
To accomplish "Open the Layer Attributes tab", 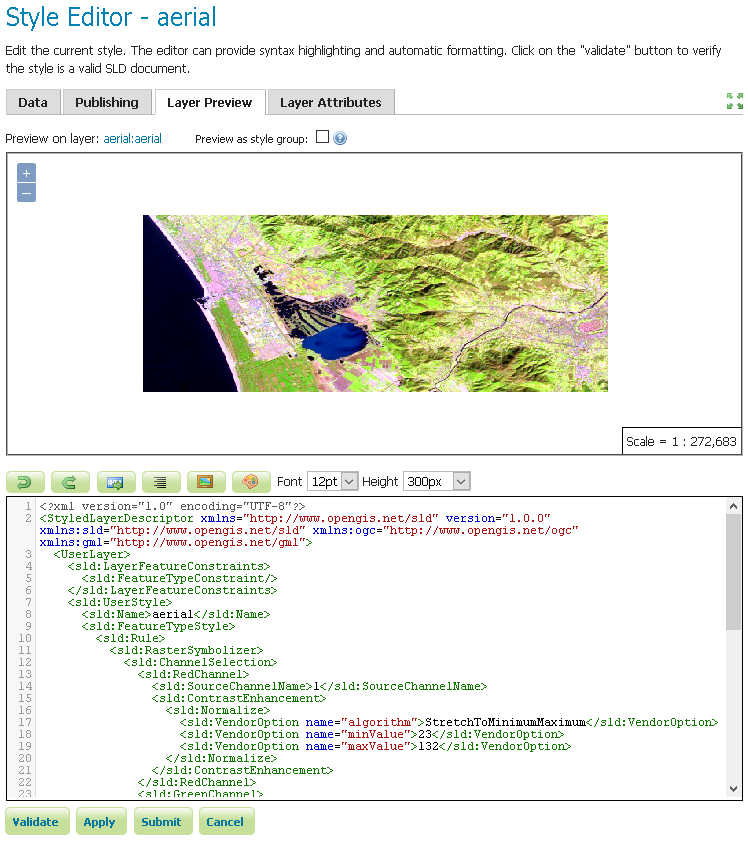I will (330, 102).
